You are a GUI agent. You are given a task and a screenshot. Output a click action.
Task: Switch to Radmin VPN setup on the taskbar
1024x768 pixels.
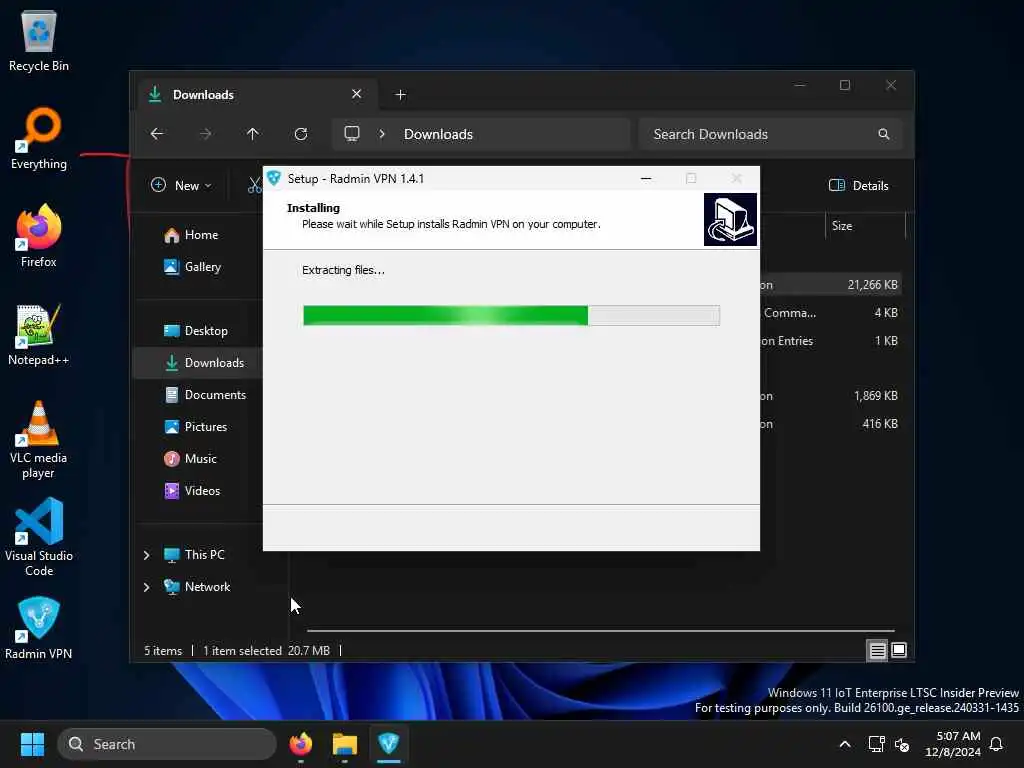[x=389, y=744]
